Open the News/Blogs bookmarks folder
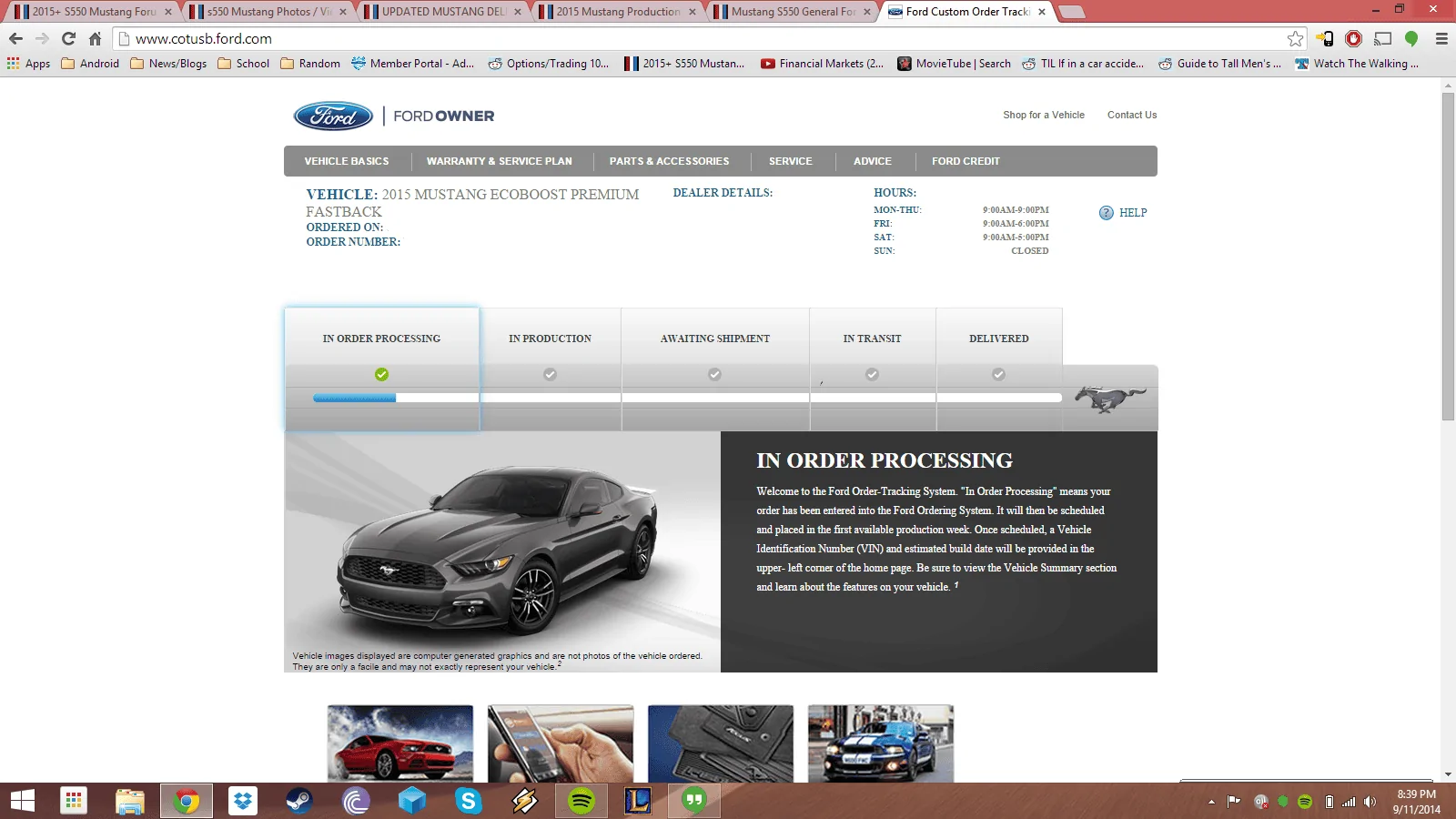This screenshot has height=819, width=1456. click(168, 64)
